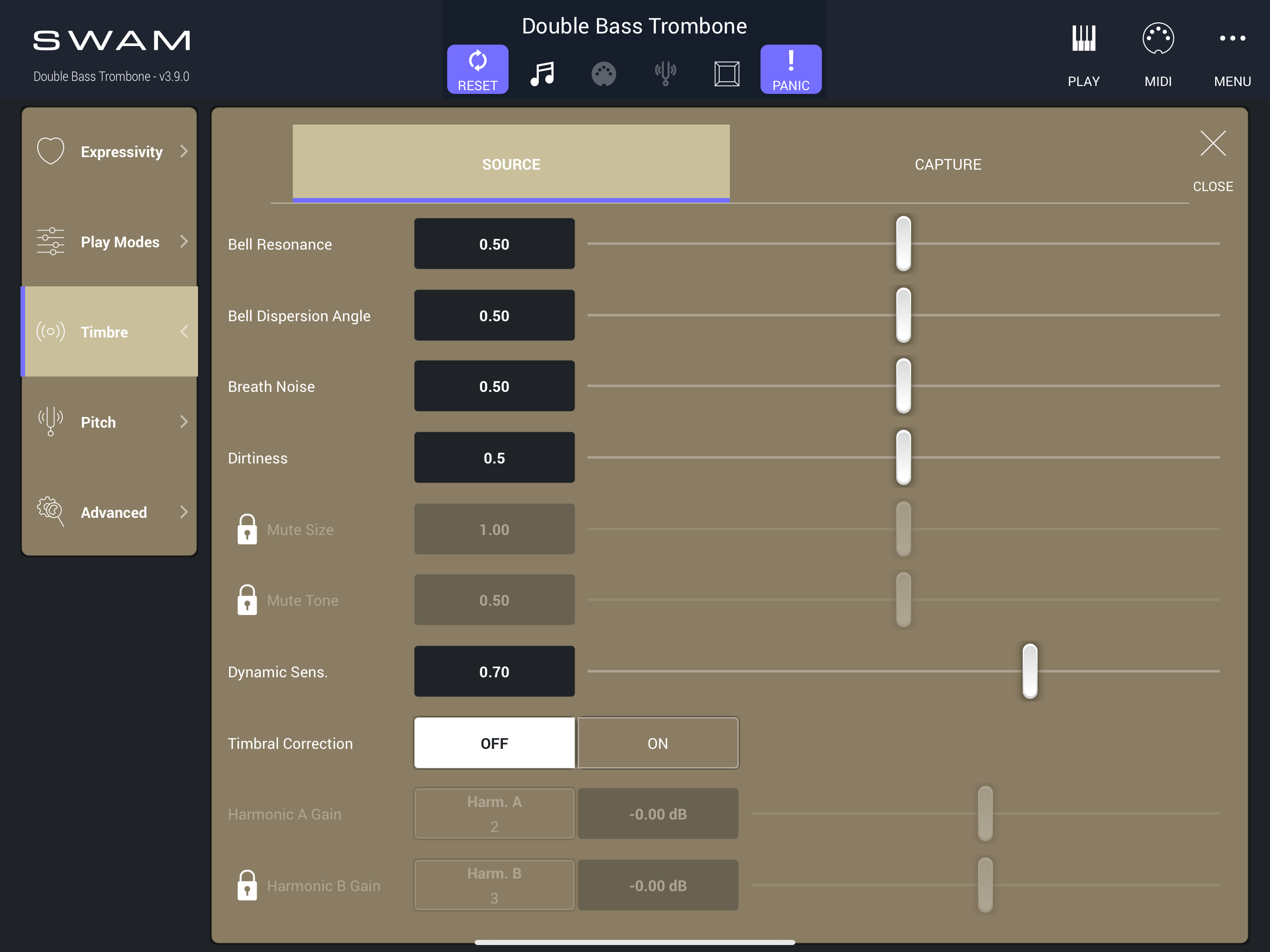Click the Harmonic B Gain -0.00 dB field
Screen dimensions: 1270x952
(x=658, y=885)
